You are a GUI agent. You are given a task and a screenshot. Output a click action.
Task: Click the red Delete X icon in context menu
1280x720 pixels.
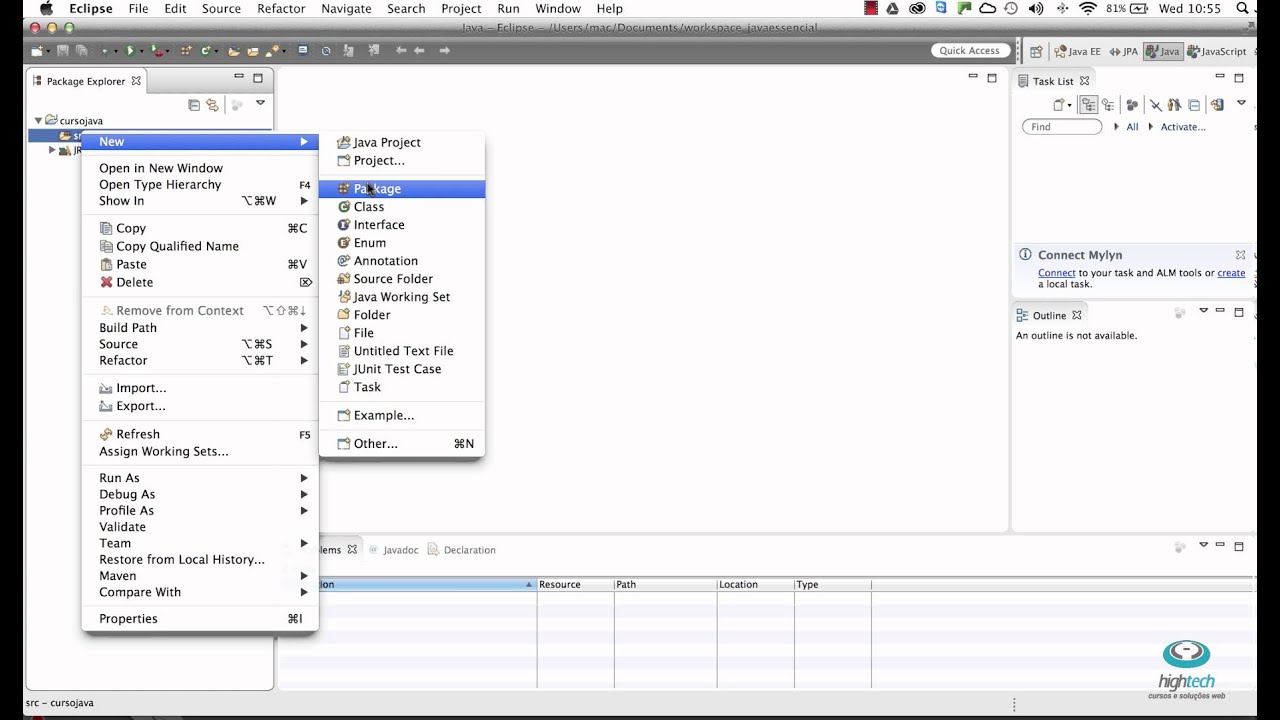pyautogui.click(x=106, y=282)
